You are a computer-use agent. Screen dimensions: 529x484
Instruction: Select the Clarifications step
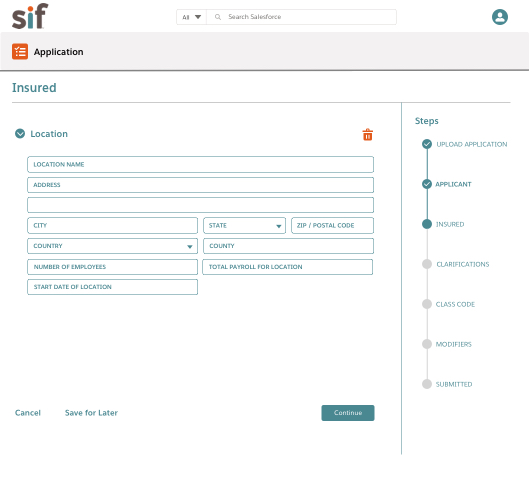[x=463, y=264]
